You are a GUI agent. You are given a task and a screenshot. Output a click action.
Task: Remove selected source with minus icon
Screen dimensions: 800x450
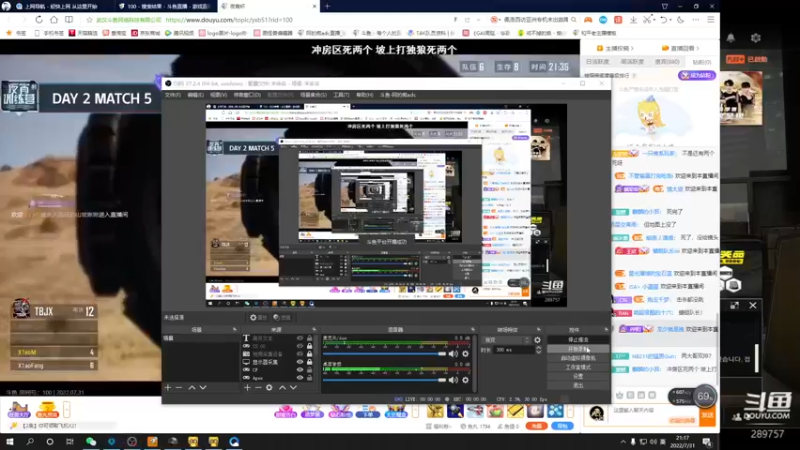coord(258,388)
